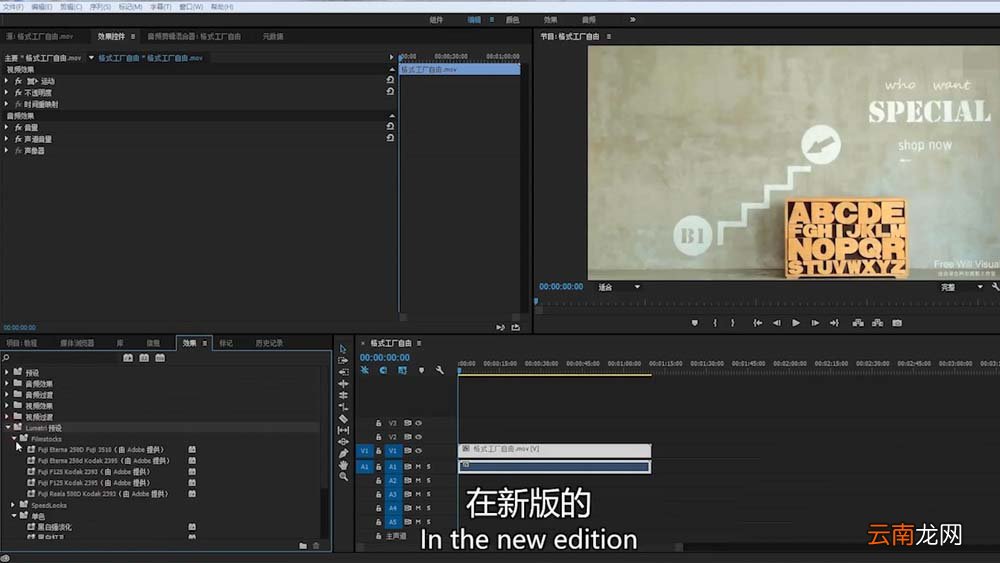
Task: Step back one frame in program monitor
Action: 777,323
